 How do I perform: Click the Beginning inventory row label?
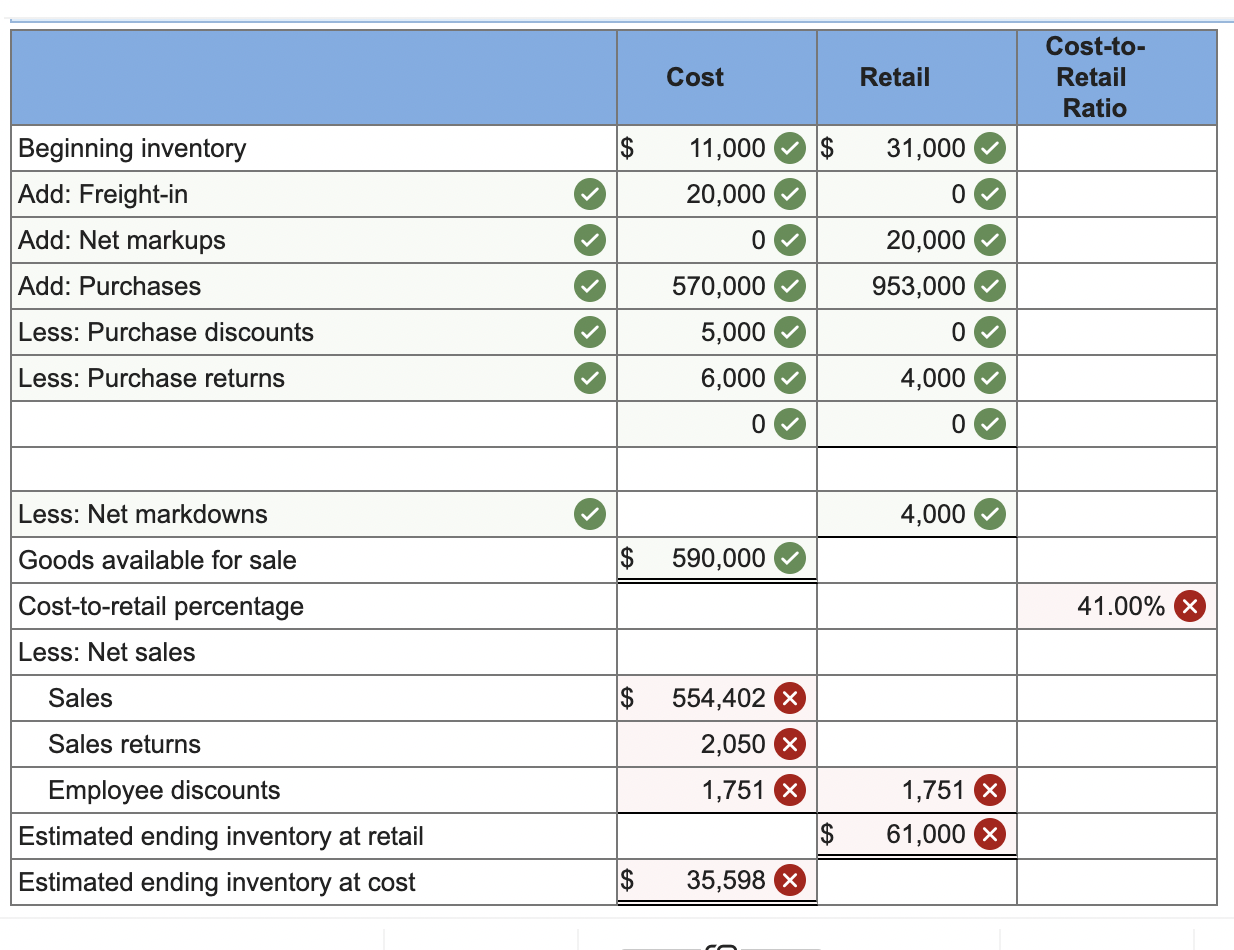[132, 148]
